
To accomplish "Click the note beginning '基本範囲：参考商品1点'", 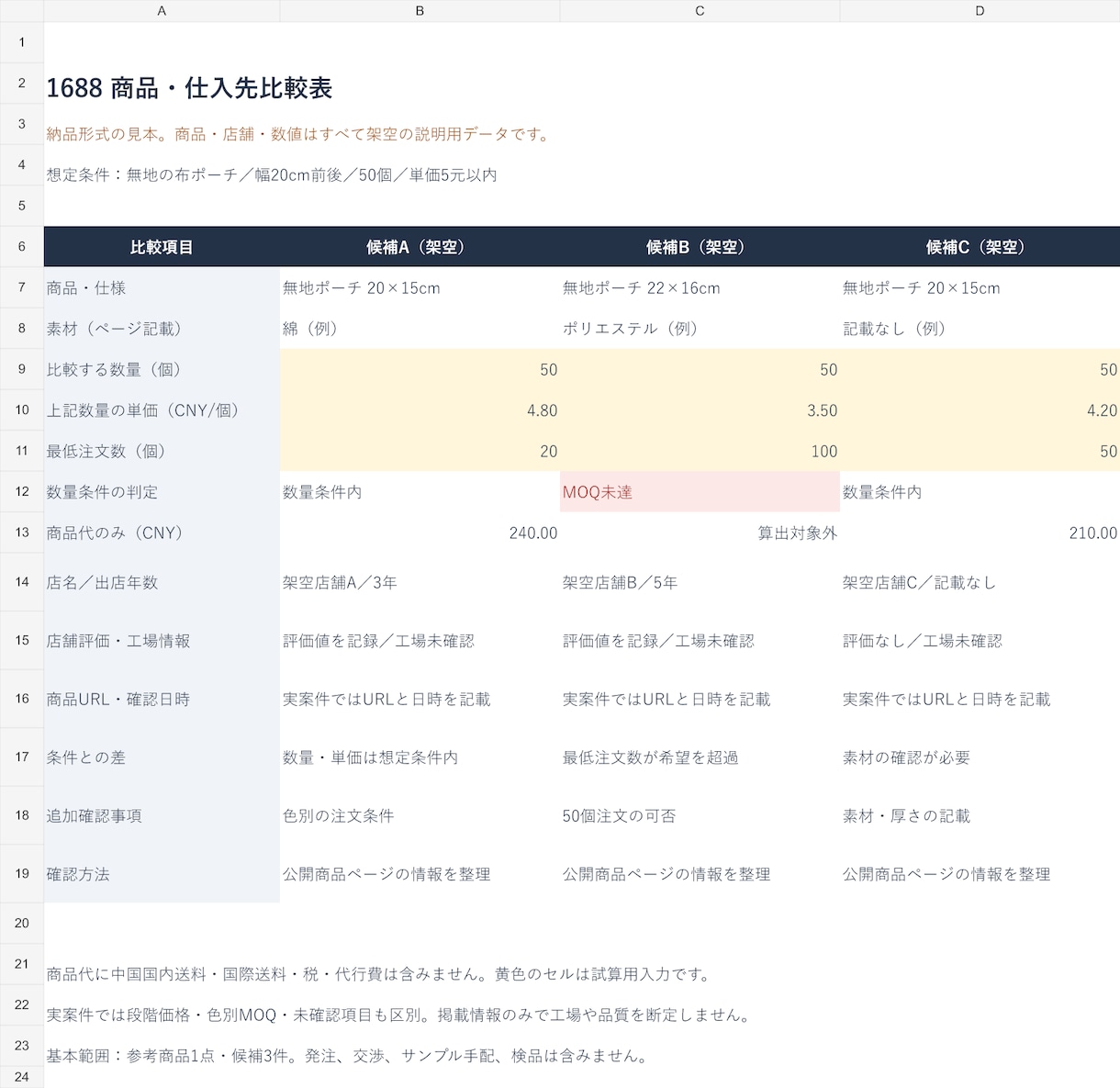I will tap(347, 1055).
